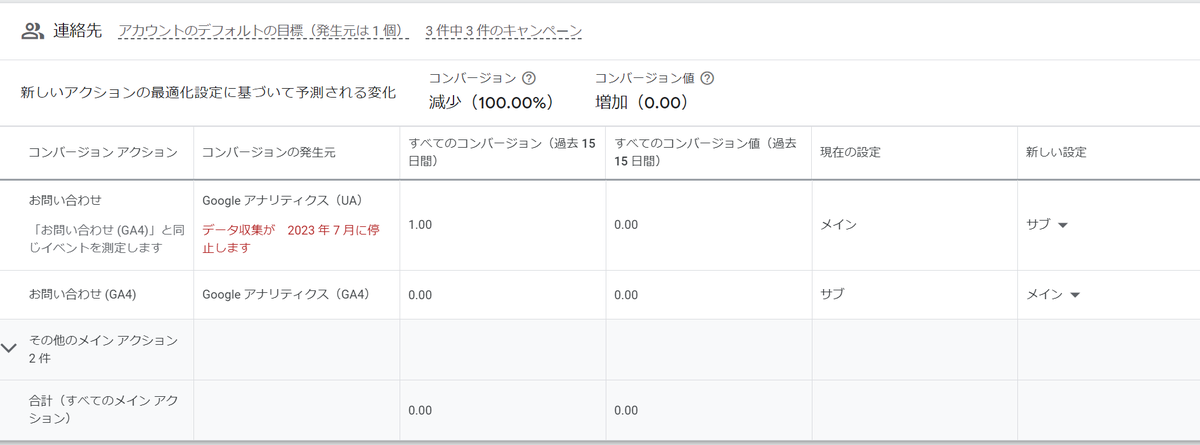This screenshot has height=445, width=1200.
Task: Click サブ current setting in GA4 row
Action: [832, 295]
